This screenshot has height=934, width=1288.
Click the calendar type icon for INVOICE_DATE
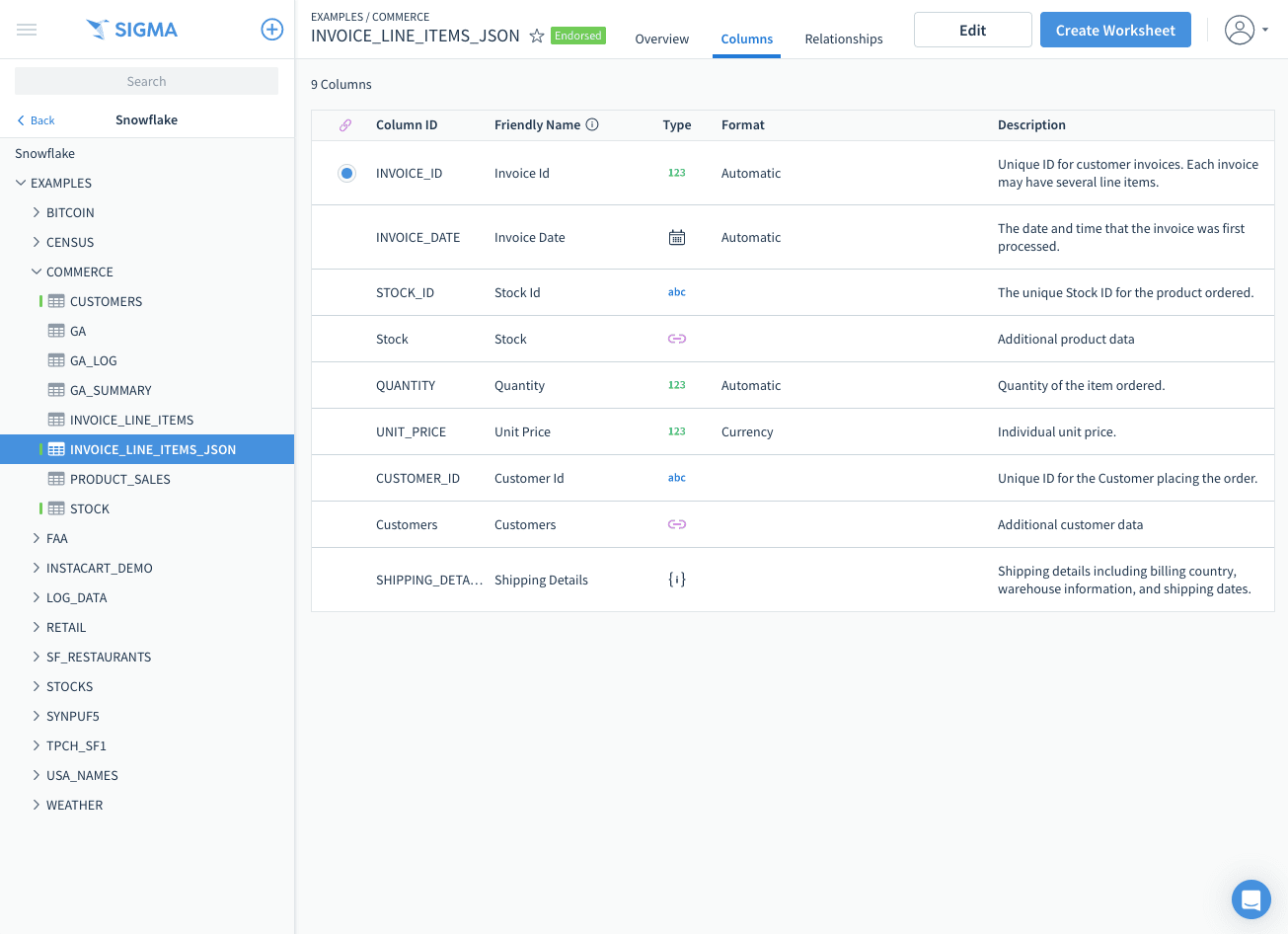tap(676, 237)
